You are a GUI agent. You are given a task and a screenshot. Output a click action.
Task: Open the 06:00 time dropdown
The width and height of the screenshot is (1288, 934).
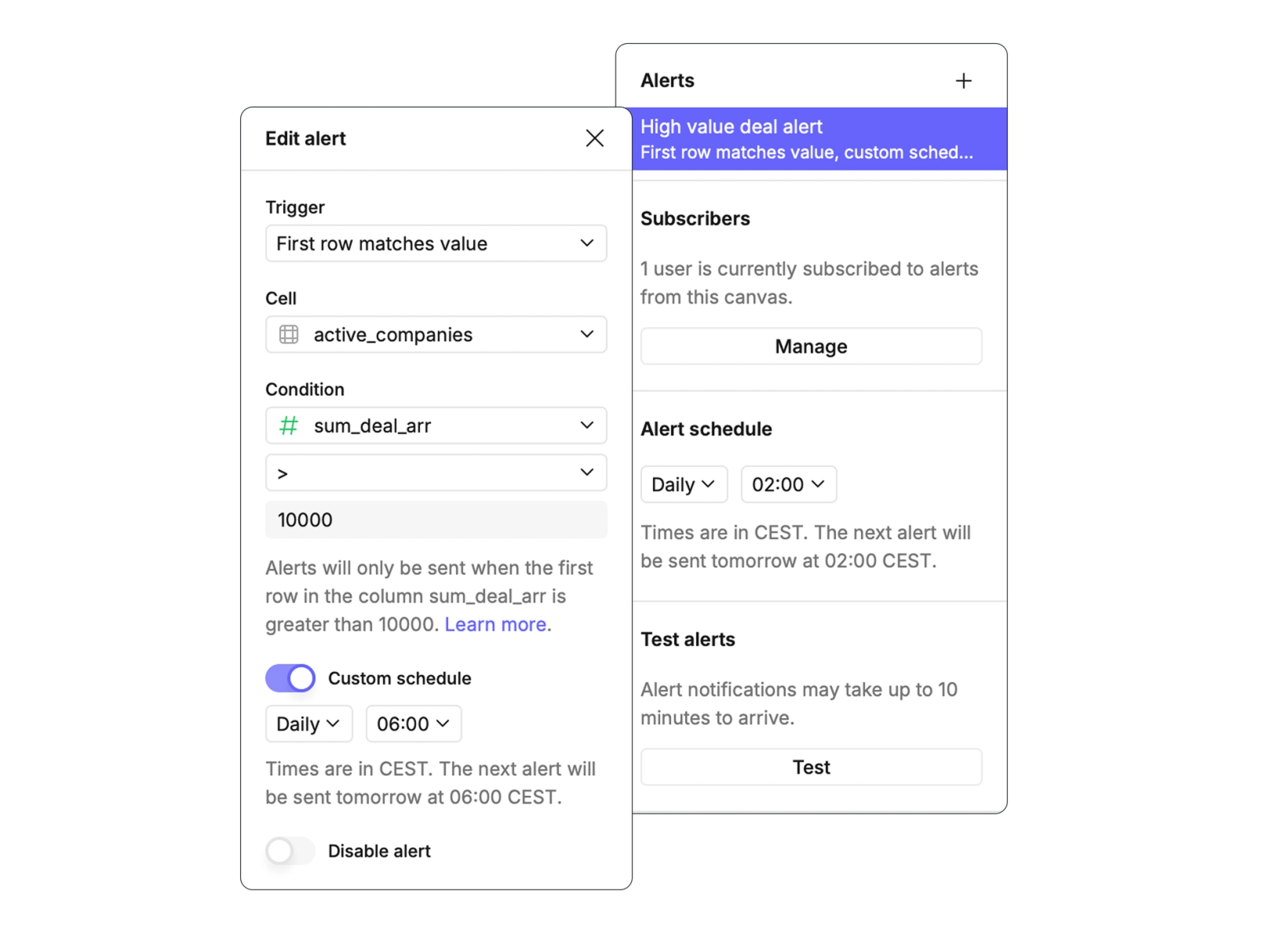pyautogui.click(x=413, y=724)
